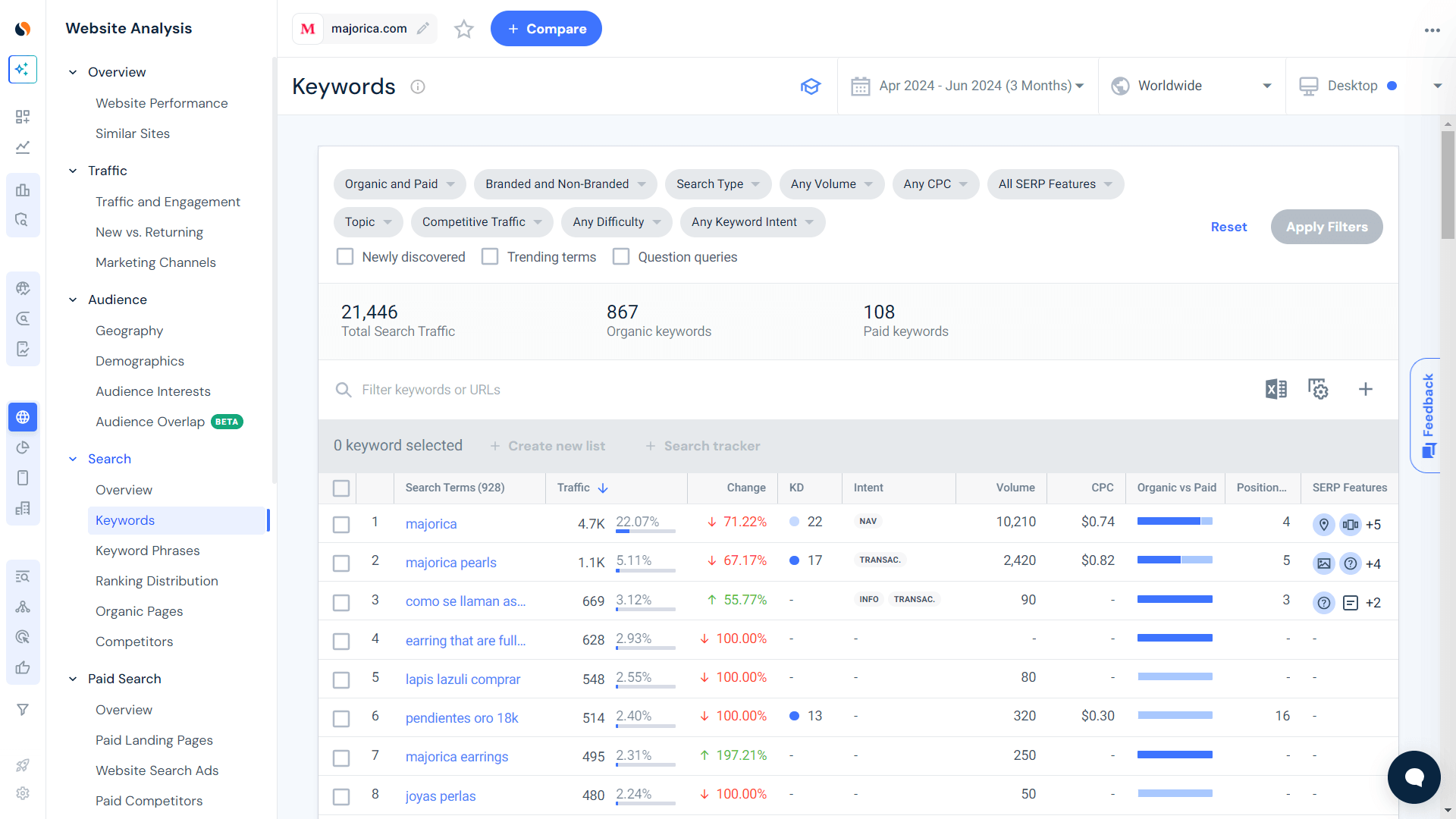Open the date range Apr 2024 - Jun 2024 dropdown
1456x819 pixels.
(x=968, y=86)
